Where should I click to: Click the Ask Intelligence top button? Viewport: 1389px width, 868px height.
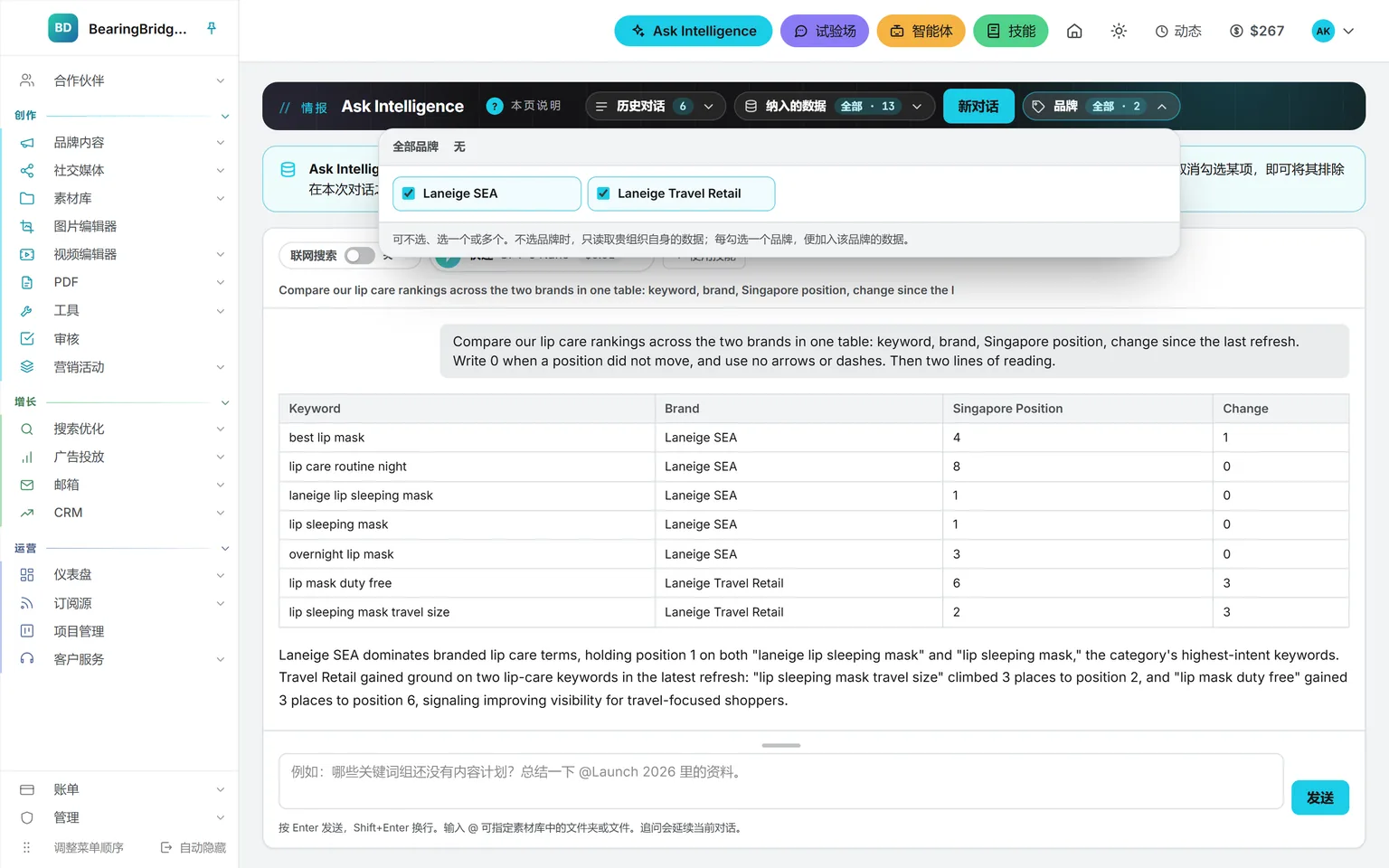coord(694,31)
